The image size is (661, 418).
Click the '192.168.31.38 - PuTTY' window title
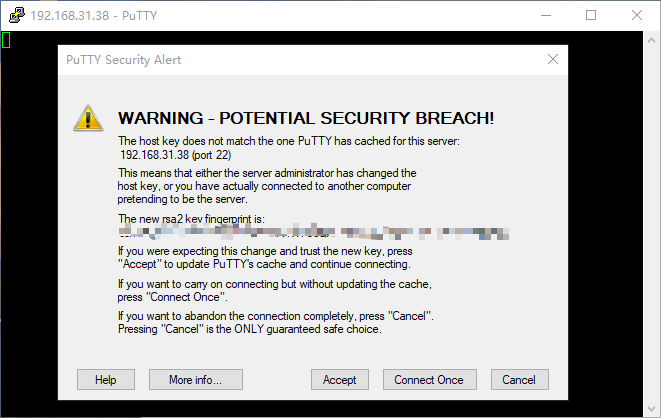89,15
